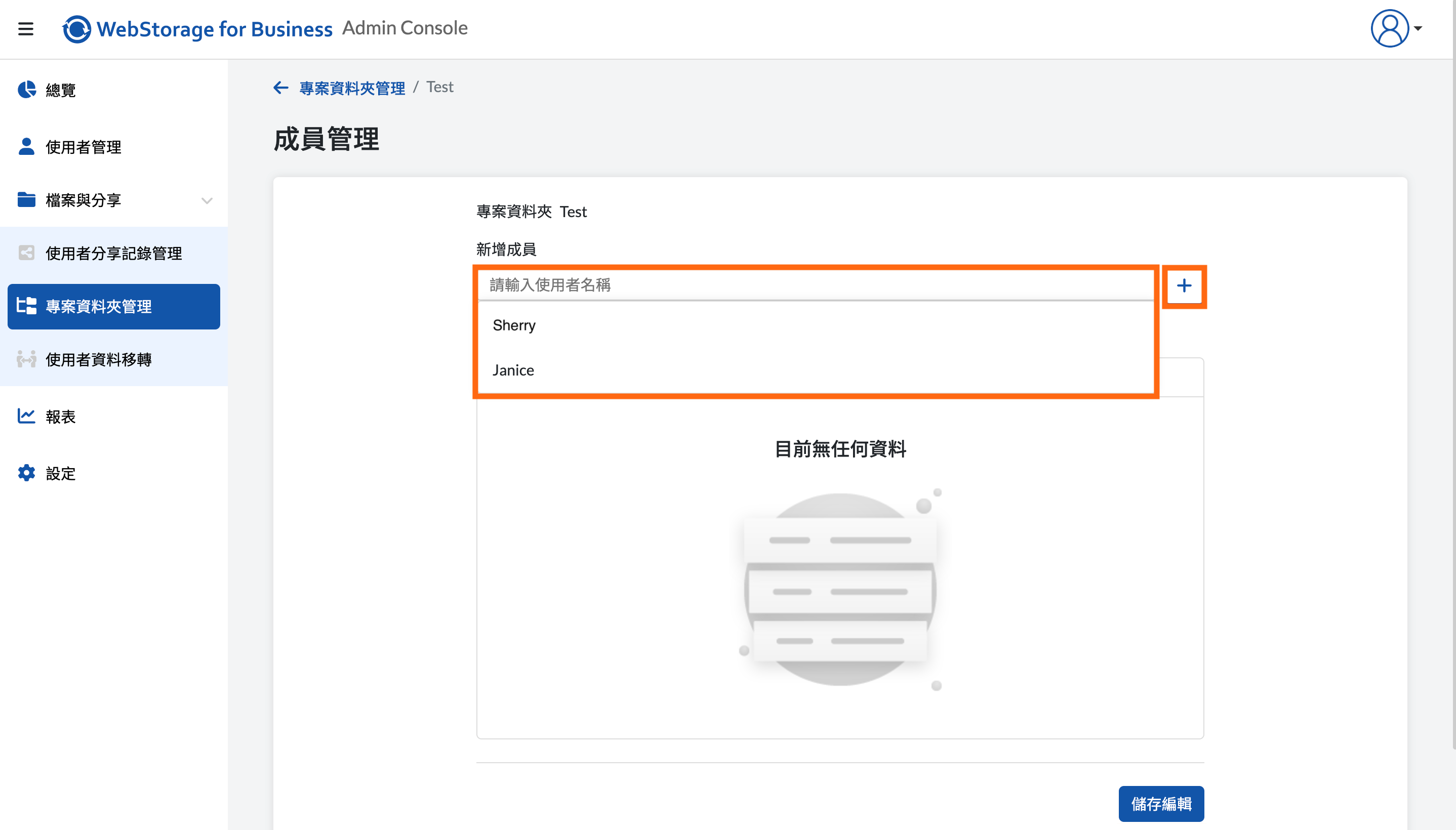Choose Janice from the suggestion list
Viewport: 1456px width, 830px height.
pyautogui.click(x=815, y=370)
